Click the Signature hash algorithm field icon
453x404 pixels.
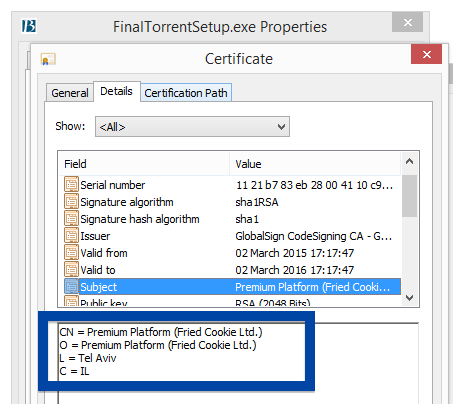(x=71, y=219)
